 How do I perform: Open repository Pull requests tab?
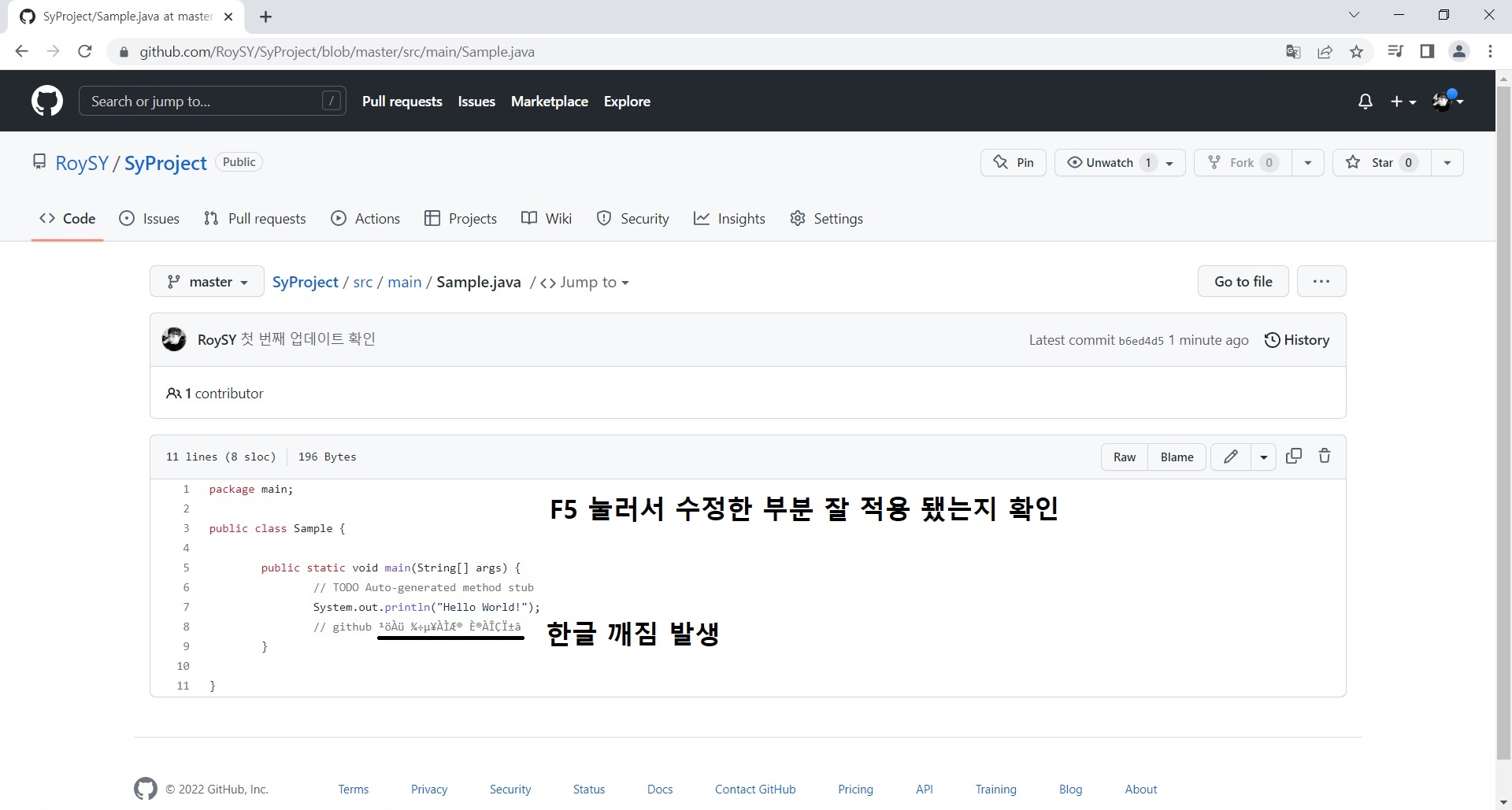pos(255,219)
